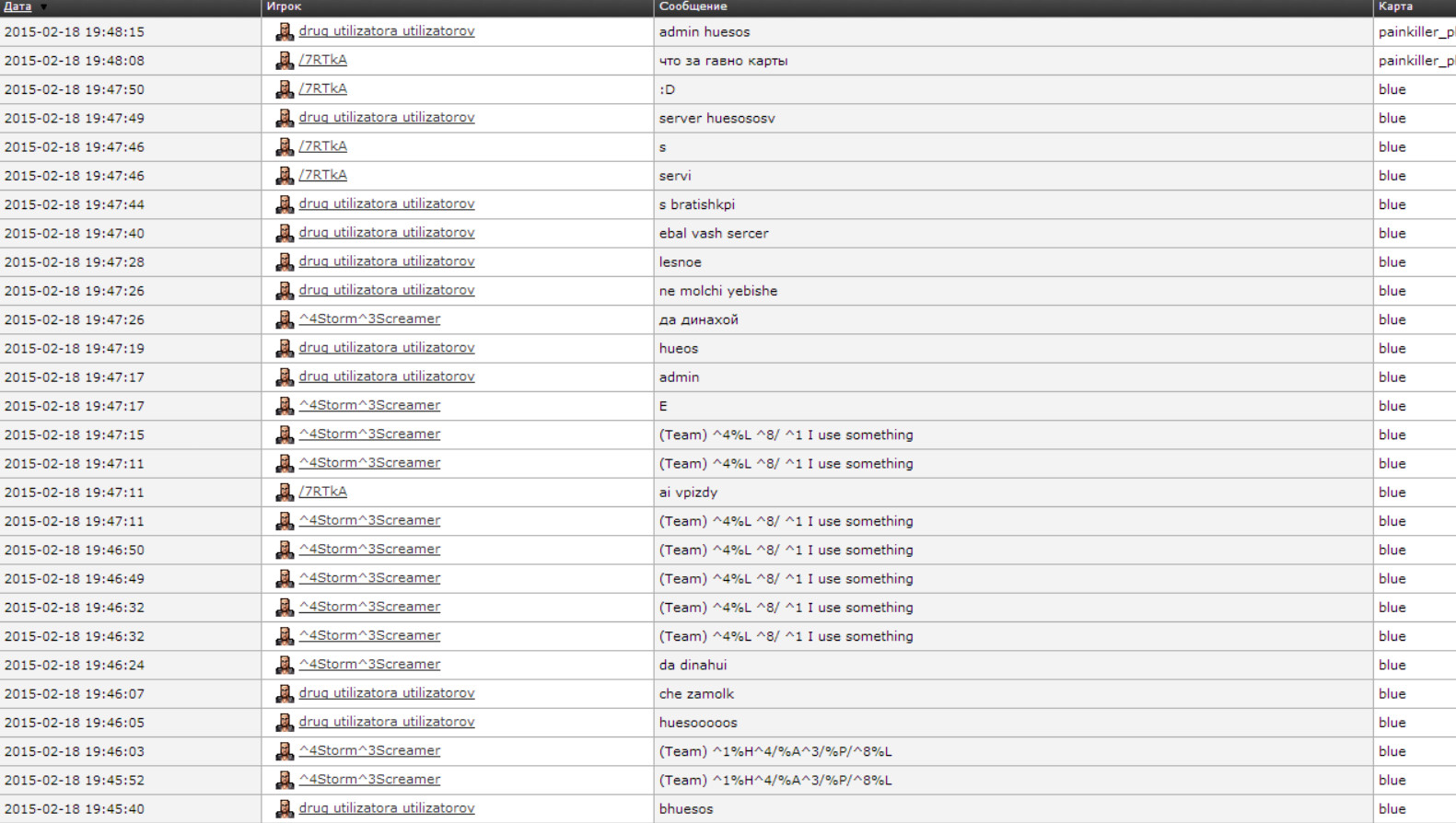1456x823 pixels.
Task: Click avatar icon beside message "lesnoe"
Action: (x=285, y=262)
